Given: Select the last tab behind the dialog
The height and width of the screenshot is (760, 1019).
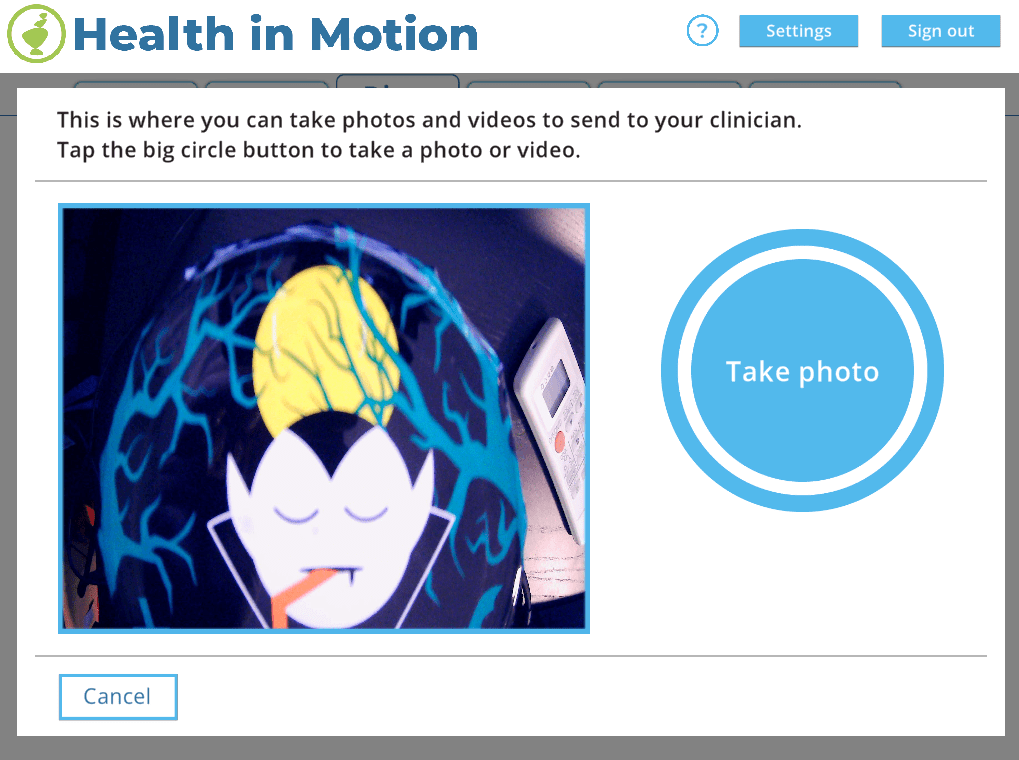Looking at the screenshot, I should coord(825,85).
